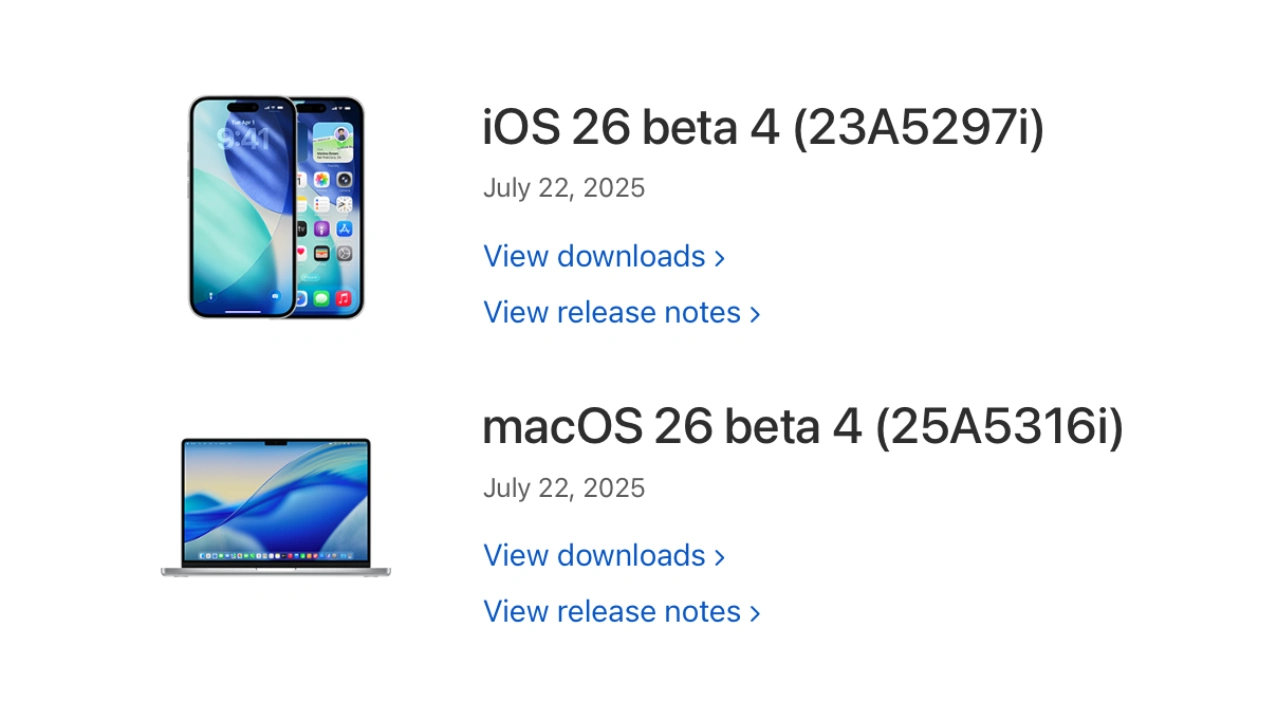Click the 9:41 lock screen clock

(x=243, y=137)
